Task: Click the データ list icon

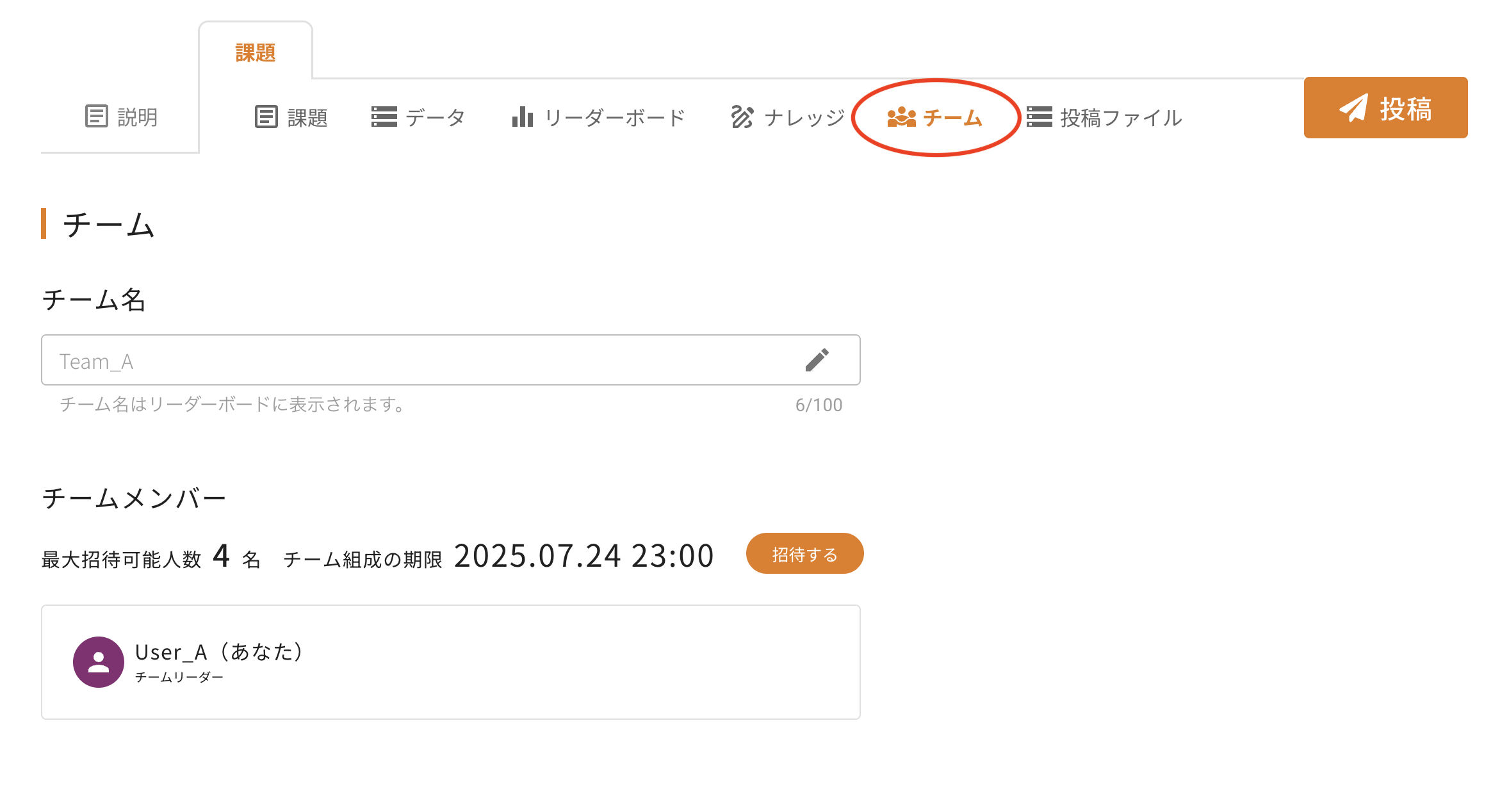Action: [384, 117]
